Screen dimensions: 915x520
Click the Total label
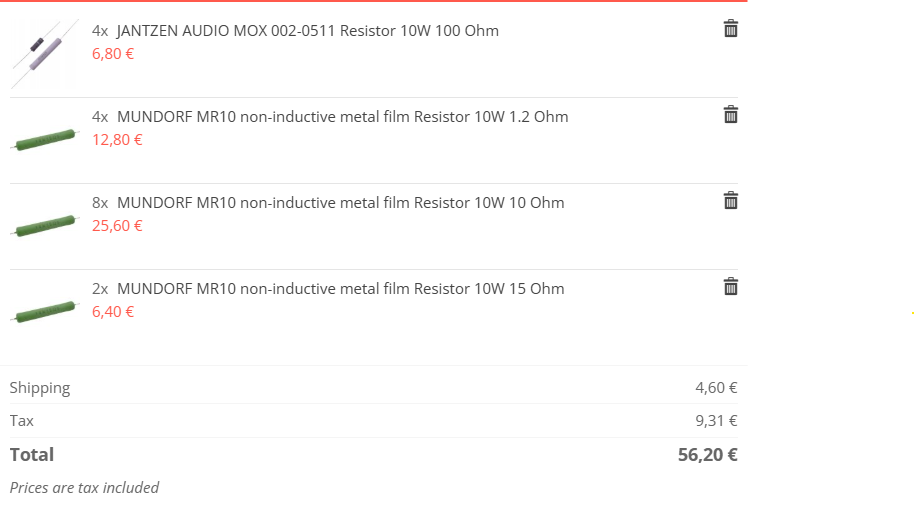(x=32, y=455)
